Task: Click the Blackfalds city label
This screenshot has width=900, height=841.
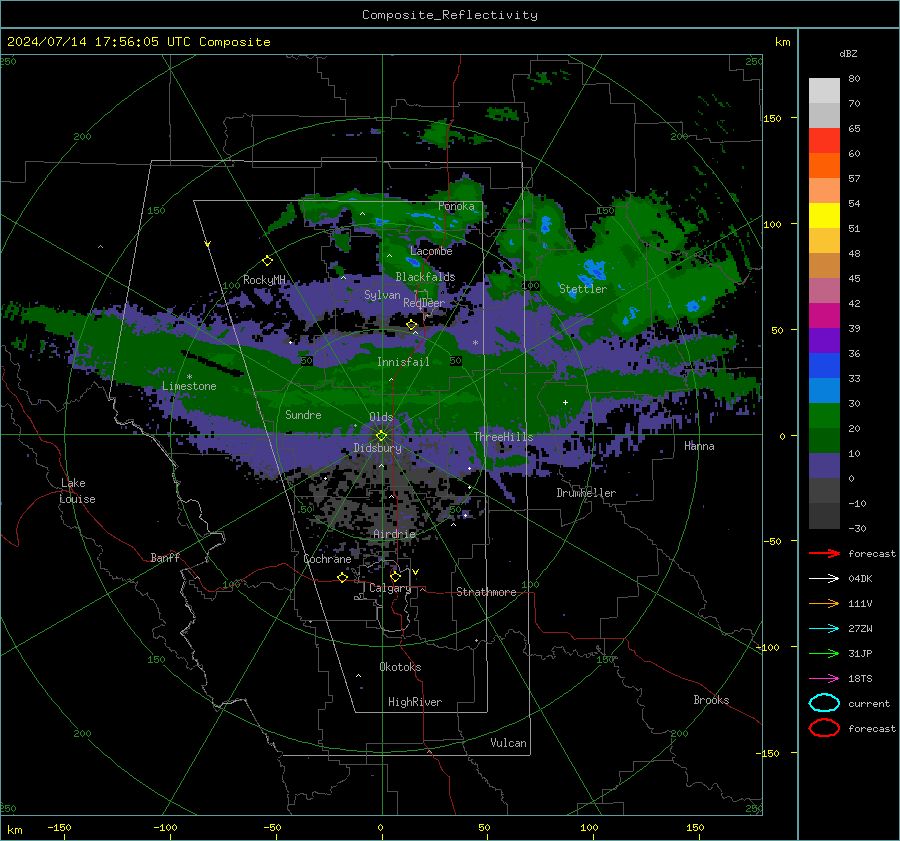Action: pos(425,277)
